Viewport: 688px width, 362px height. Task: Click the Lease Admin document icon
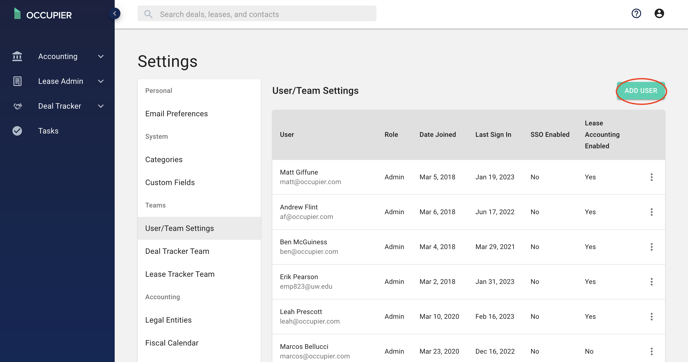[17, 81]
